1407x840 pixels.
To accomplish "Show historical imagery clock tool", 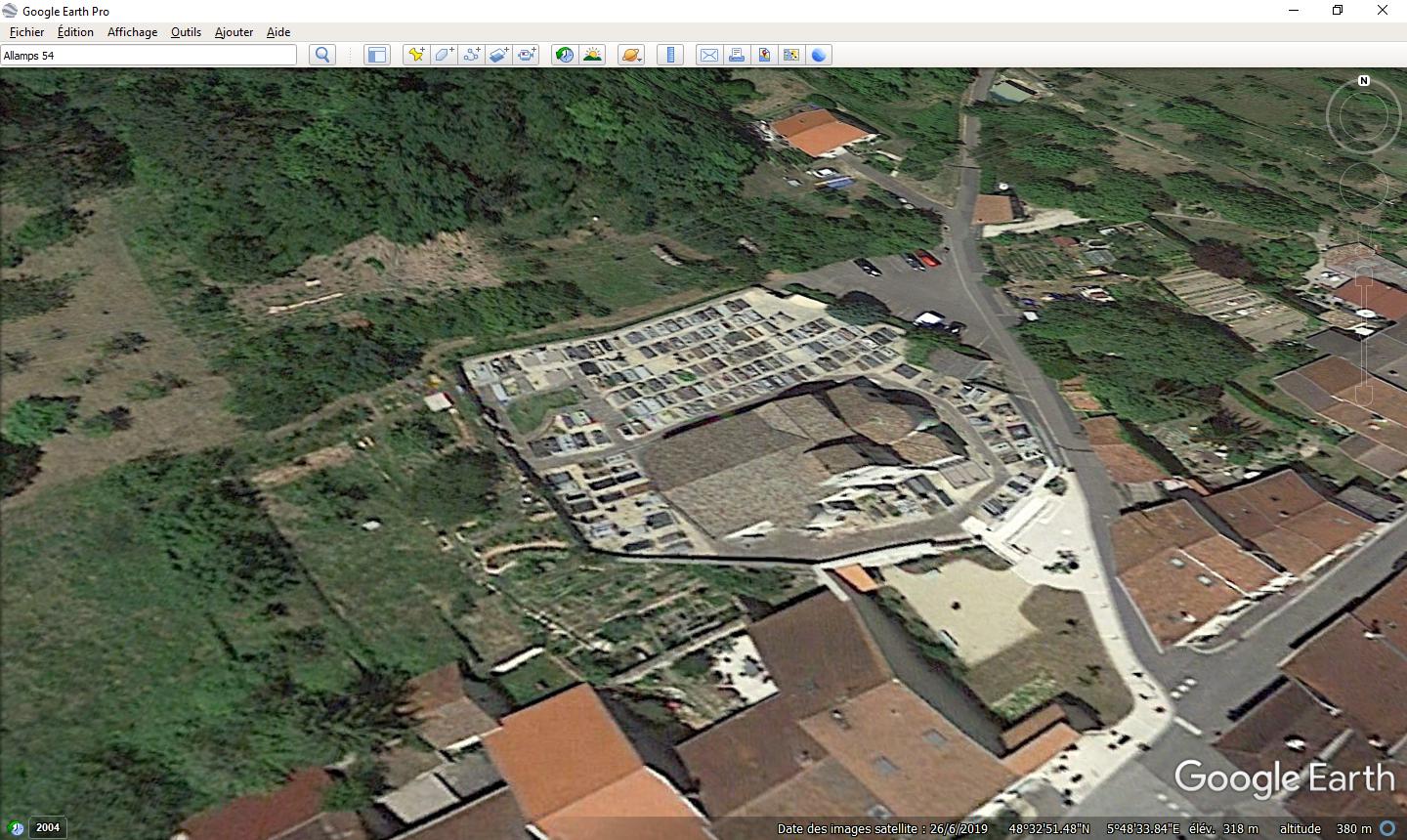I will pyautogui.click(x=565, y=55).
